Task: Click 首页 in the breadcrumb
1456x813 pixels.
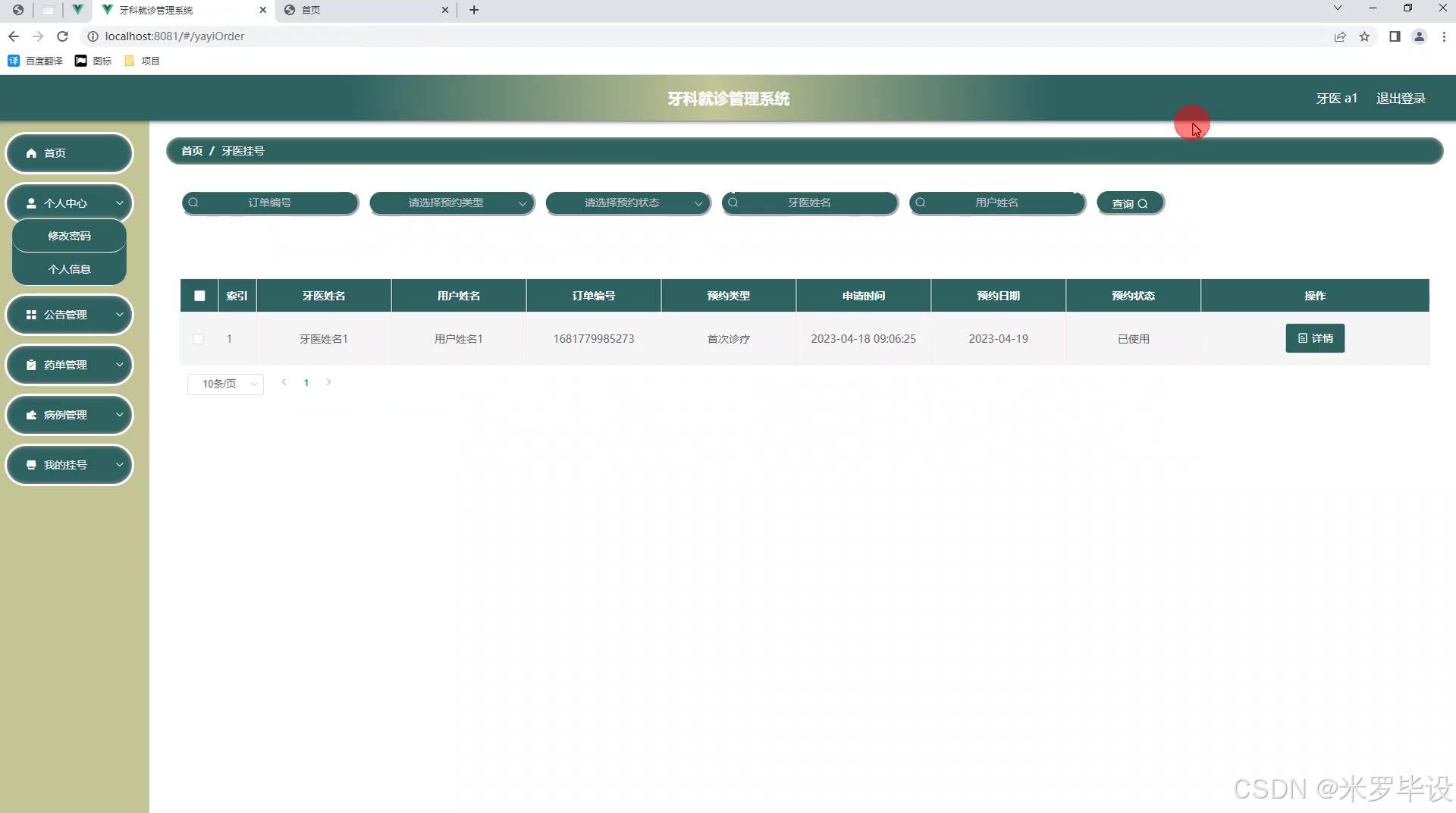Action: pyautogui.click(x=192, y=151)
